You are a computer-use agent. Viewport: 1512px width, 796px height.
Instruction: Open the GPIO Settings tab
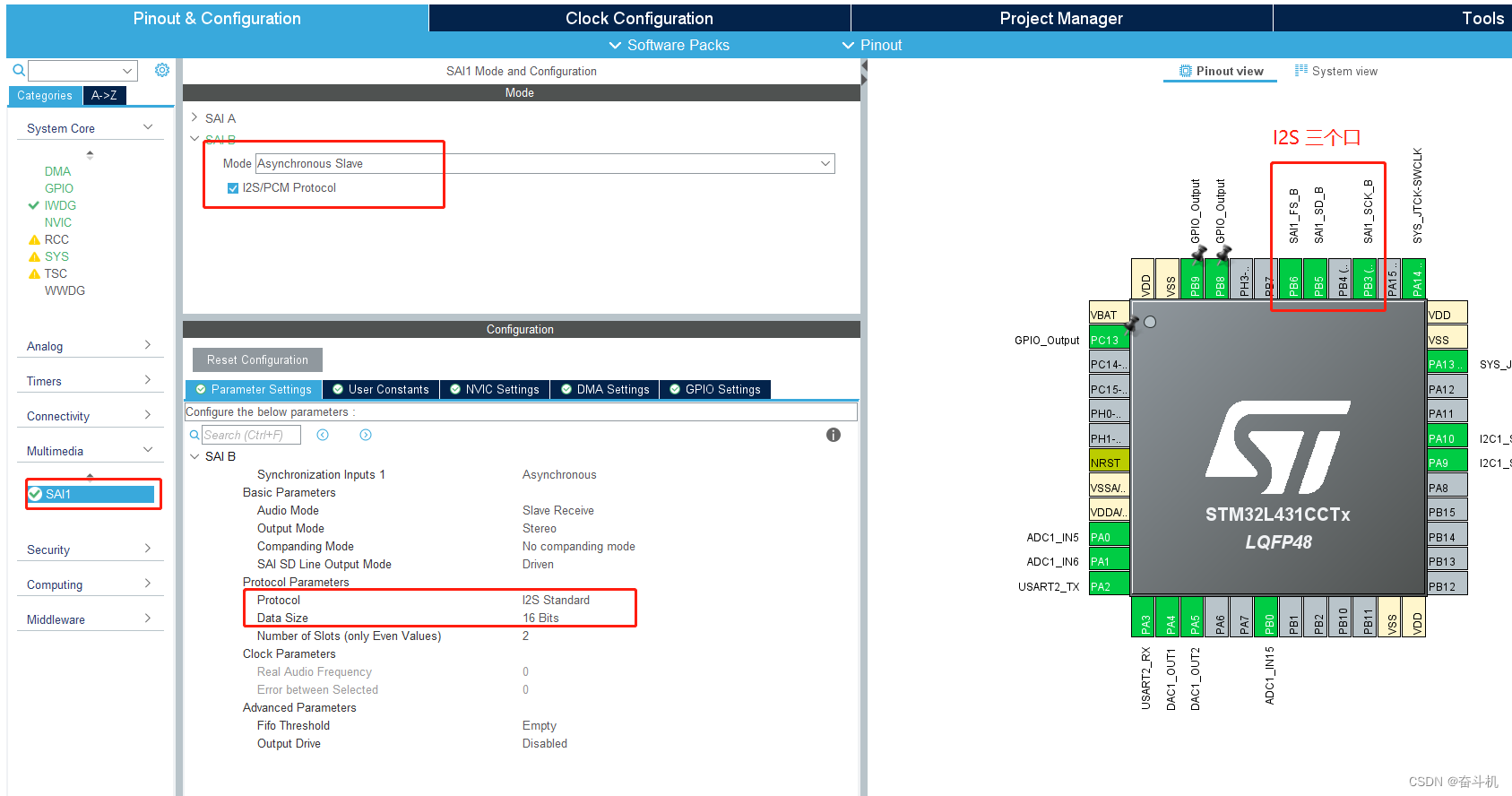click(x=715, y=389)
